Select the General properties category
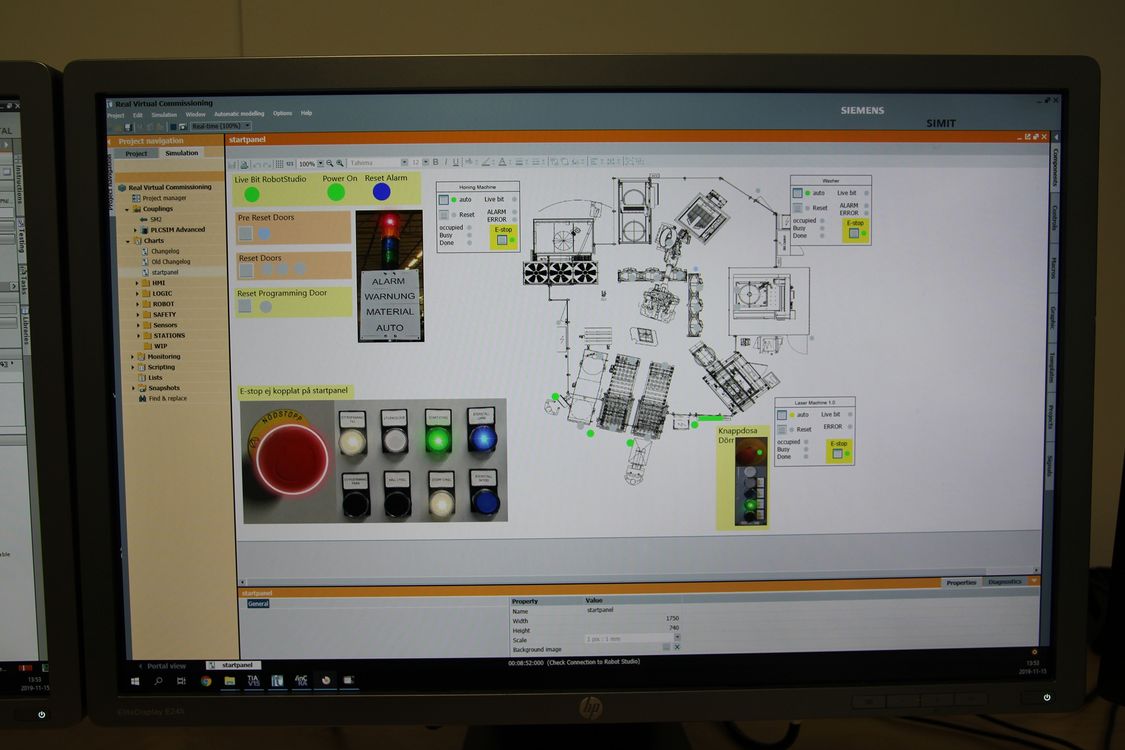 (x=258, y=604)
